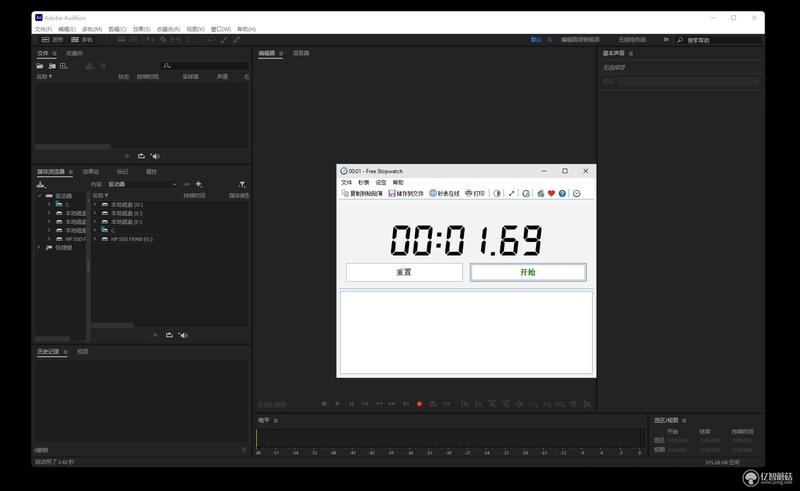
Task: Click the 重置 button in Free Stopwatch
Action: tap(404, 273)
